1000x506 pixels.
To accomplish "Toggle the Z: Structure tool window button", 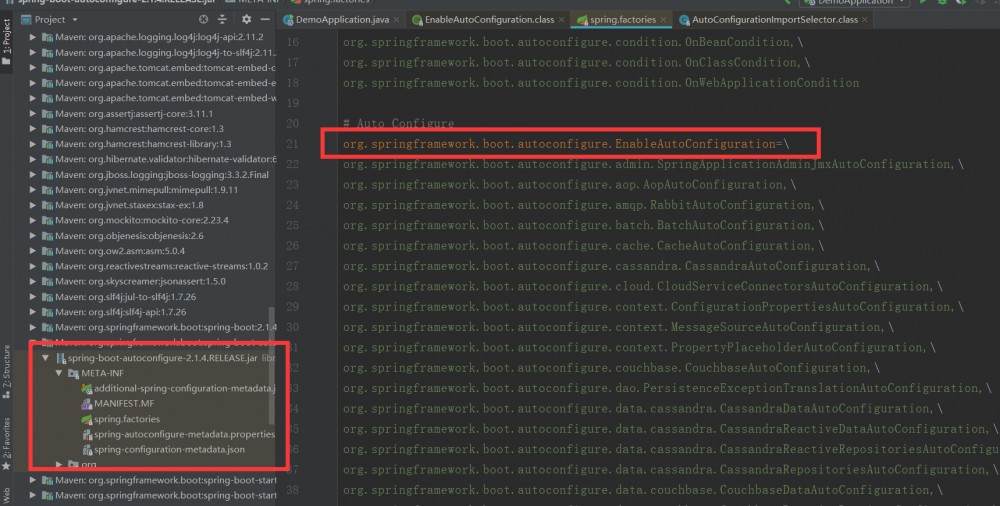I will tap(6, 371).
